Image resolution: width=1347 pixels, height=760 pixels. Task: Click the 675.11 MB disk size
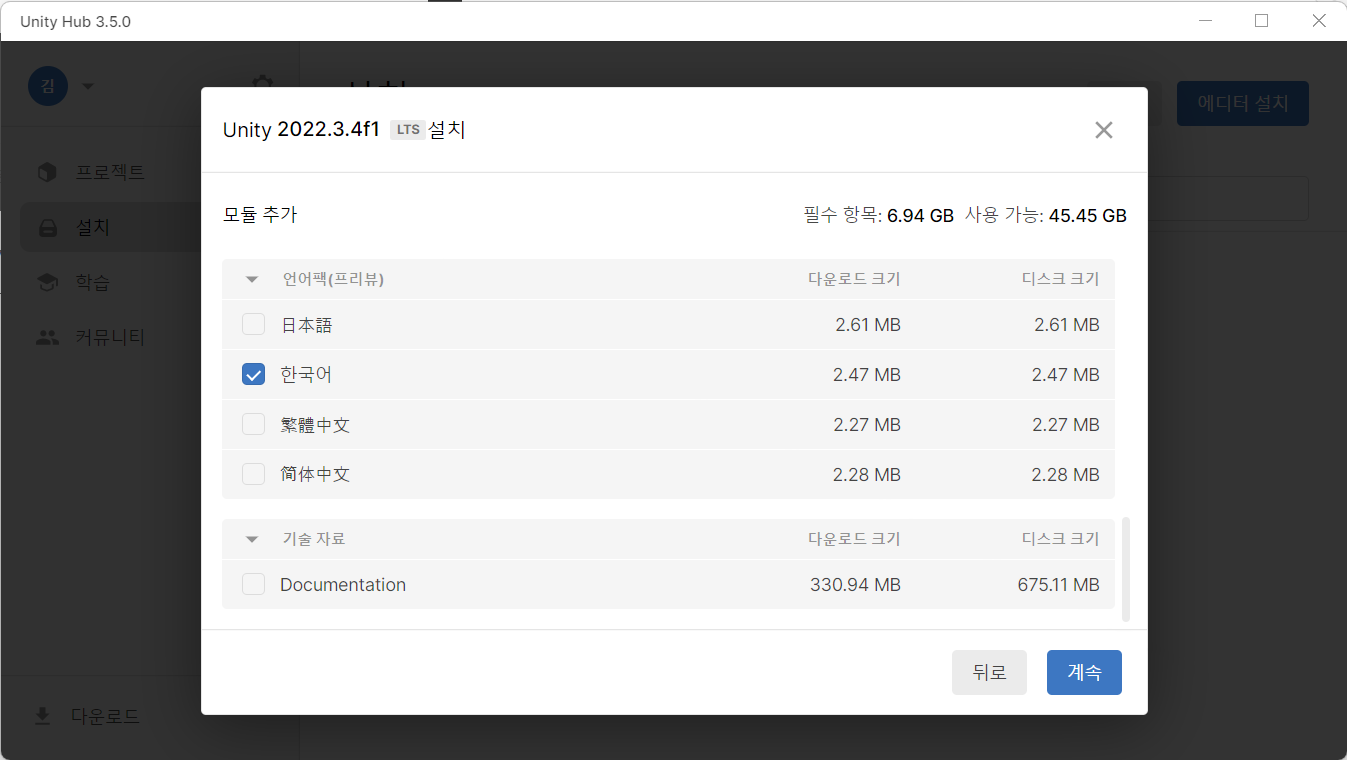coord(1058,585)
